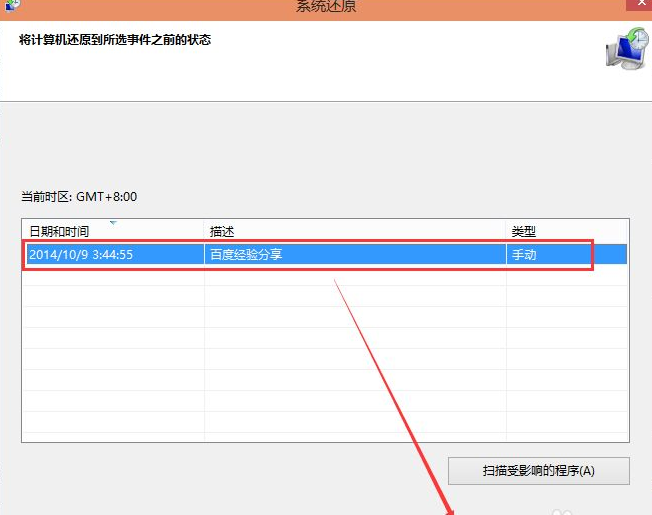The width and height of the screenshot is (652, 515).
Task: Click the sort arrow above 日期和时间 column
Action: click(x=113, y=222)
